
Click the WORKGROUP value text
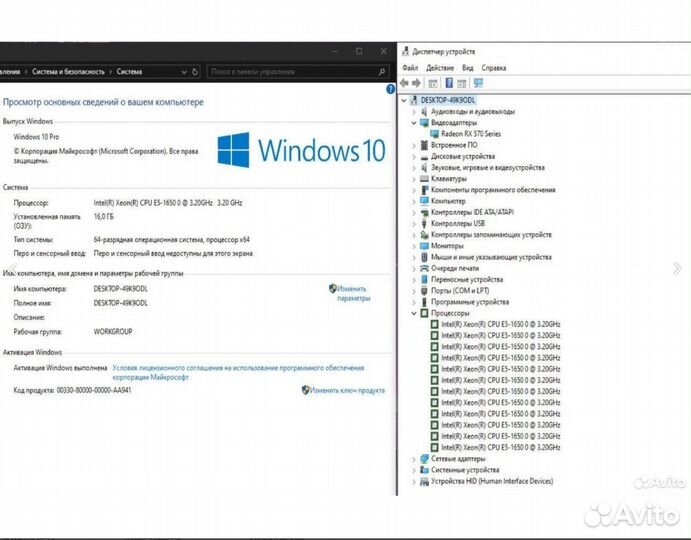tap(113, 331)
